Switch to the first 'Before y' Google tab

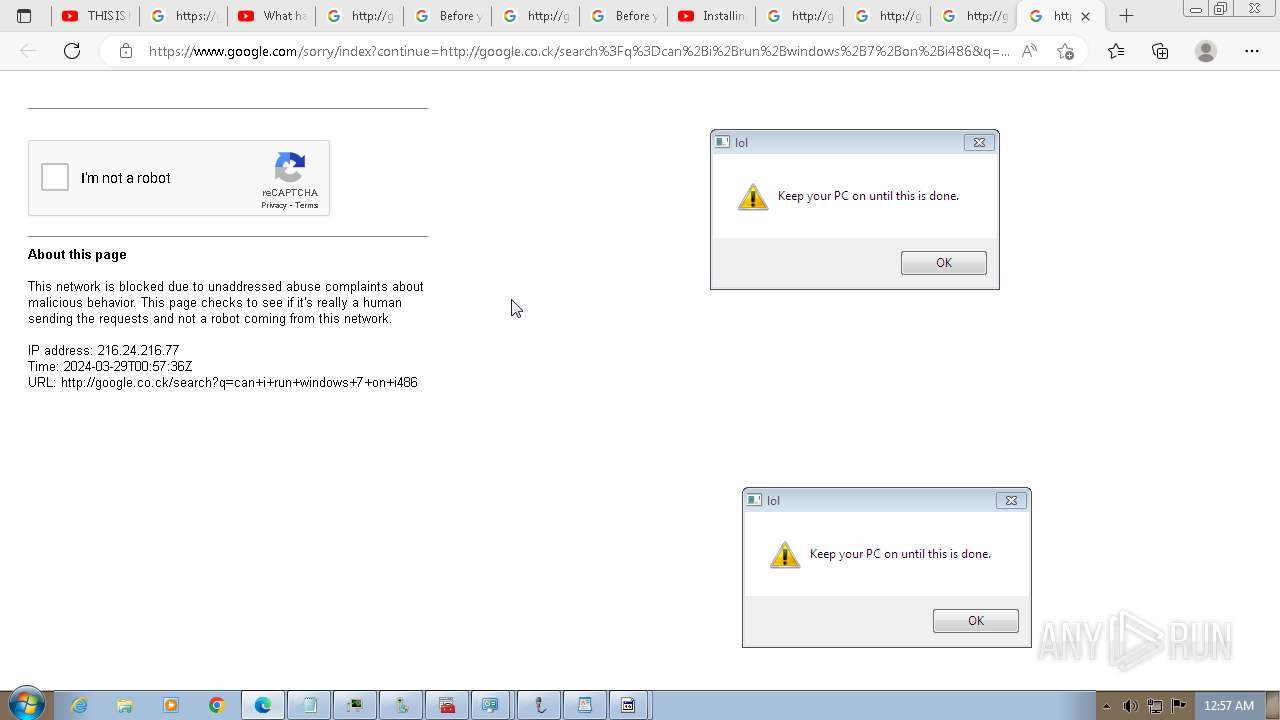(x=447, y=16)
